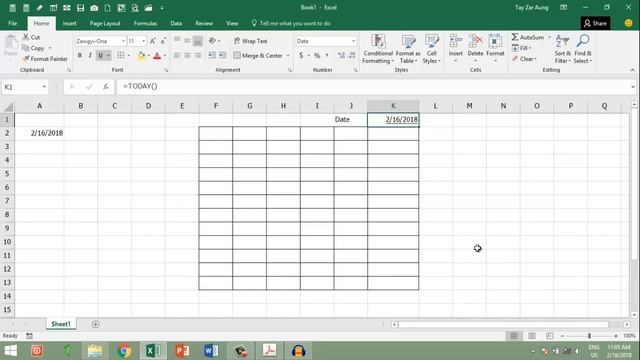The width and height of the screenshot is (640, 360).
Task: Open the Cell Styles dropdown
Action: (431, 49)
